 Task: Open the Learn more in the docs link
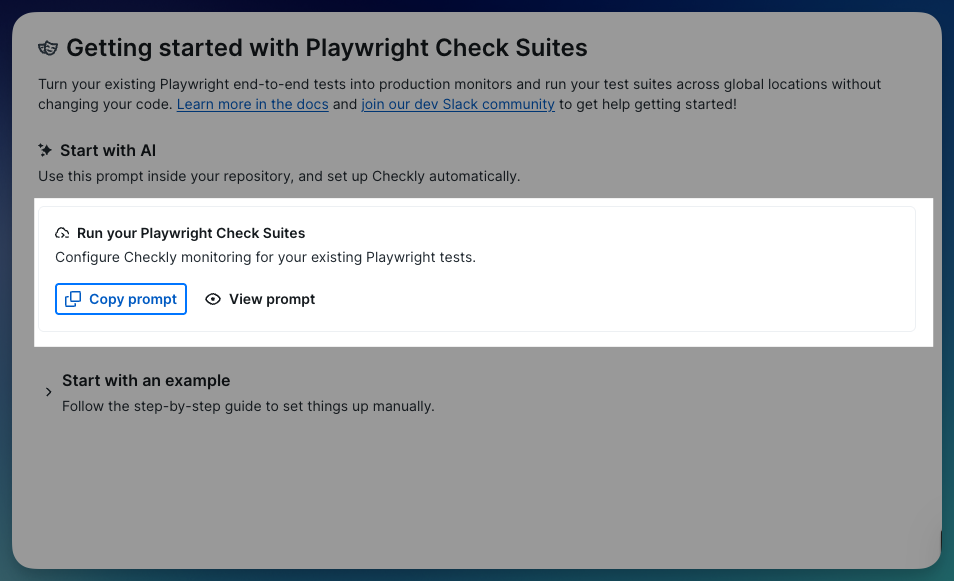click(x=252, y=104)
